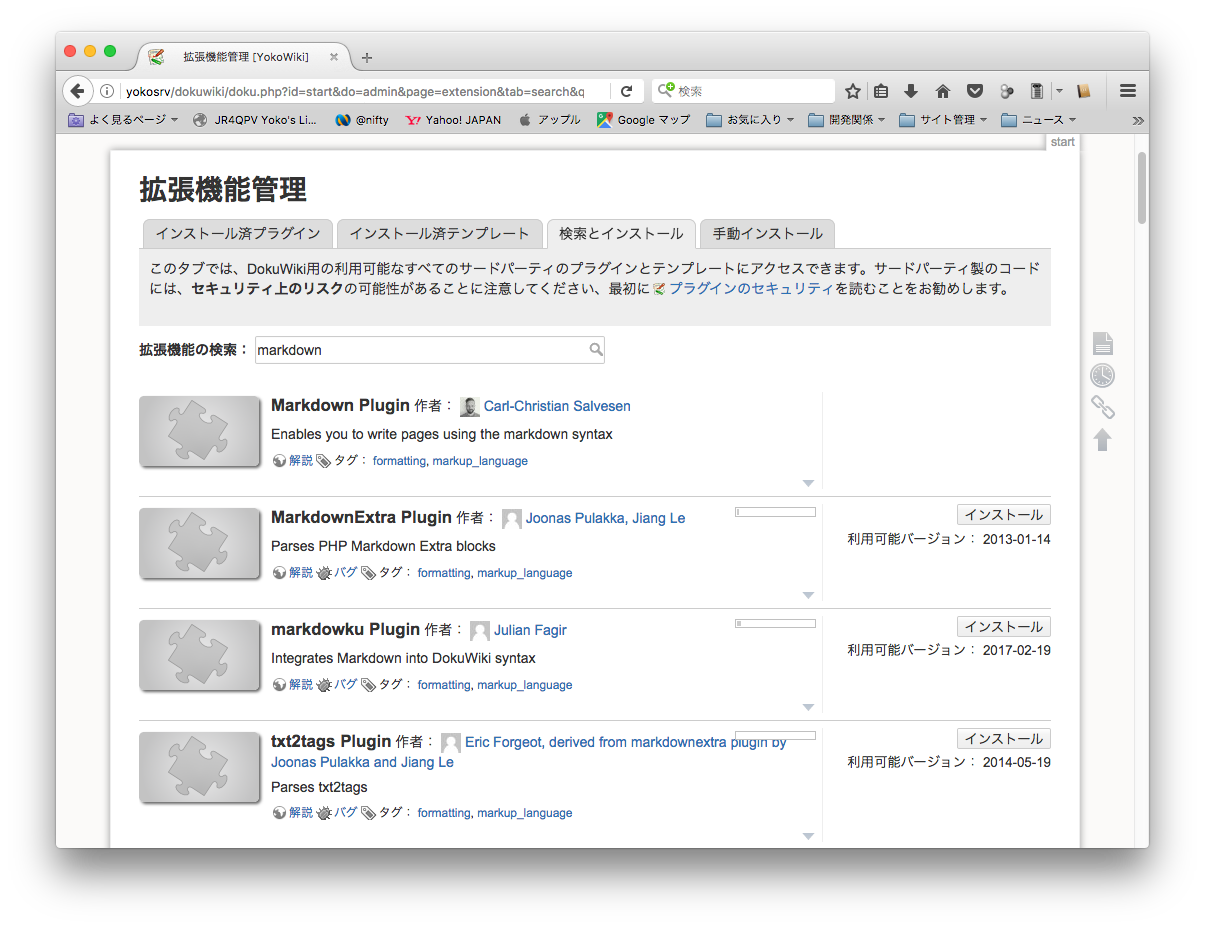1205x928 pixels.
Task: Open Google マップ bookmark
Action: click(x=643, y=120)
